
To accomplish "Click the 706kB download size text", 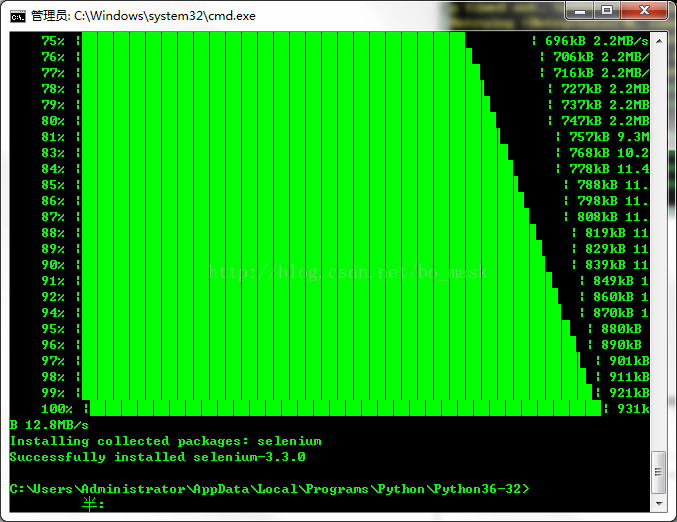I will (573, 57).
